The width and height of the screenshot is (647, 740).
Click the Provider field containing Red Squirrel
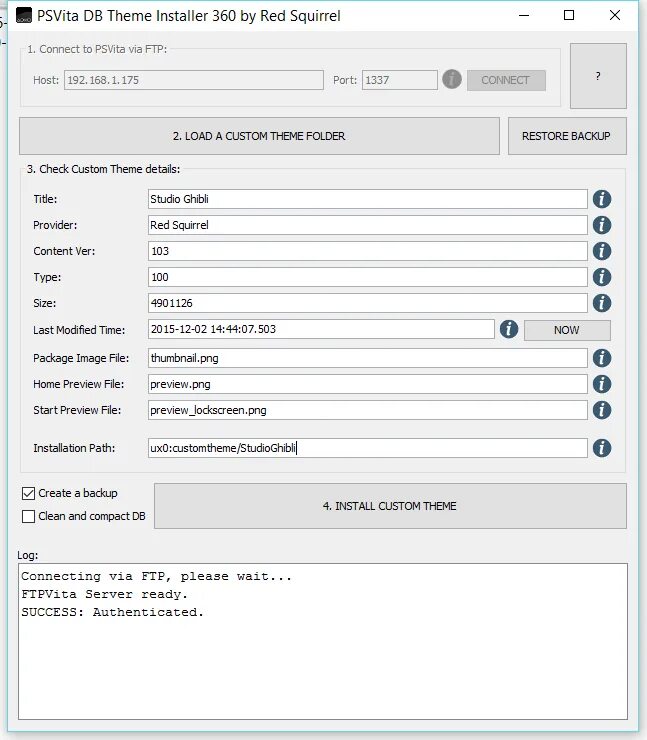[368, 225]
